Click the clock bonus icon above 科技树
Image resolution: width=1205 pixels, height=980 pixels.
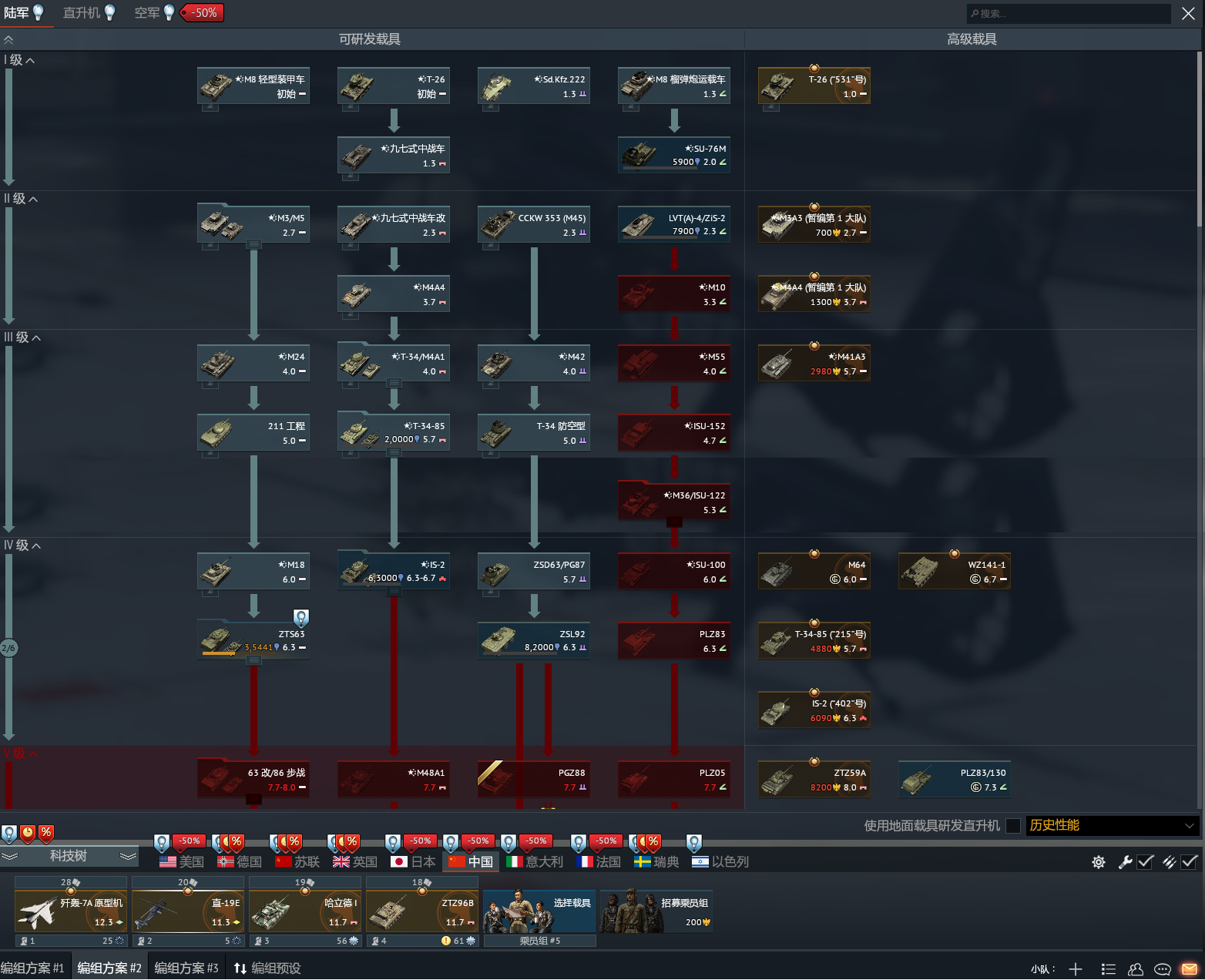click(x=28, y=833)
